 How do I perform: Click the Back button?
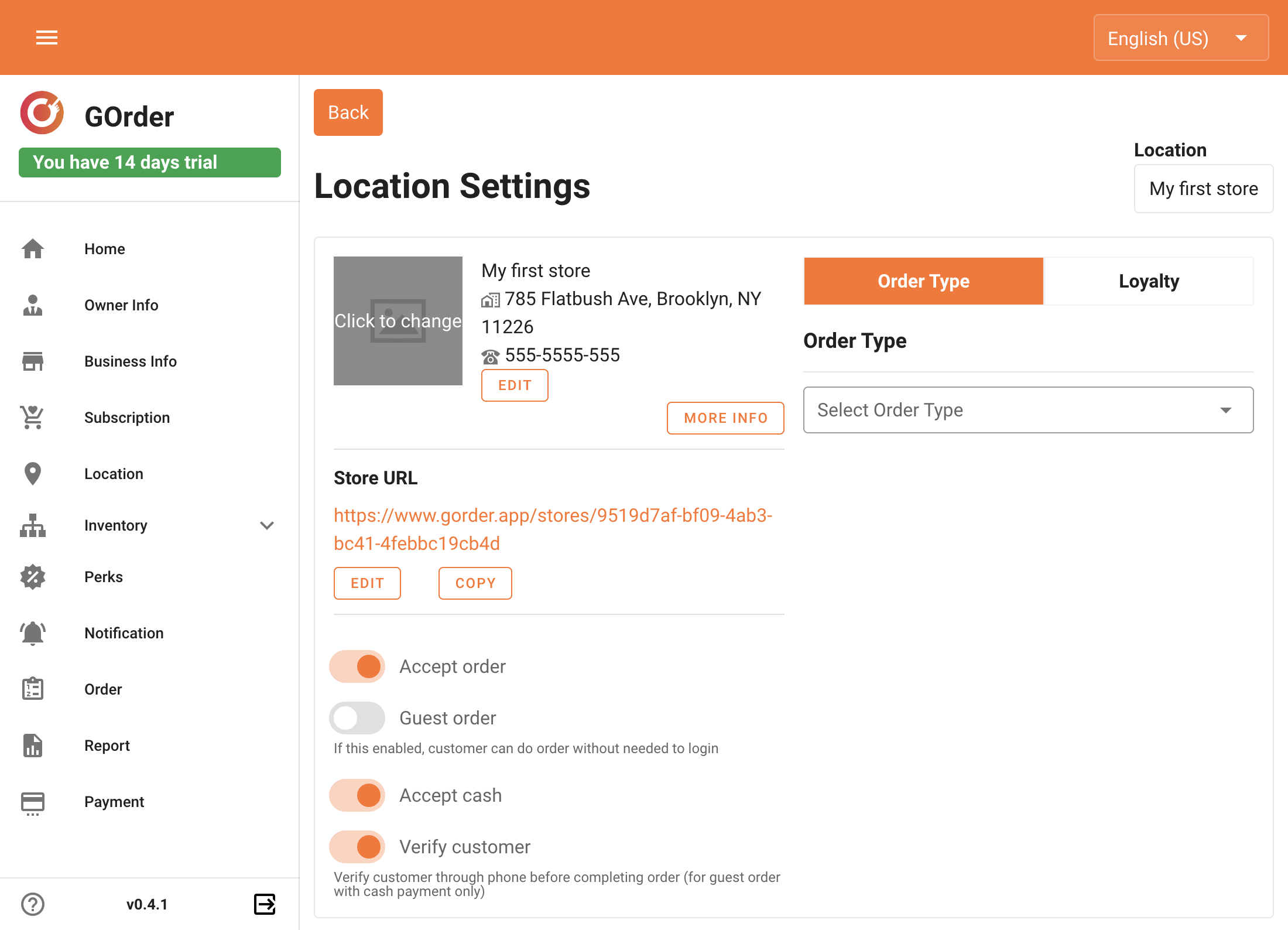click(x=348, y=112)
